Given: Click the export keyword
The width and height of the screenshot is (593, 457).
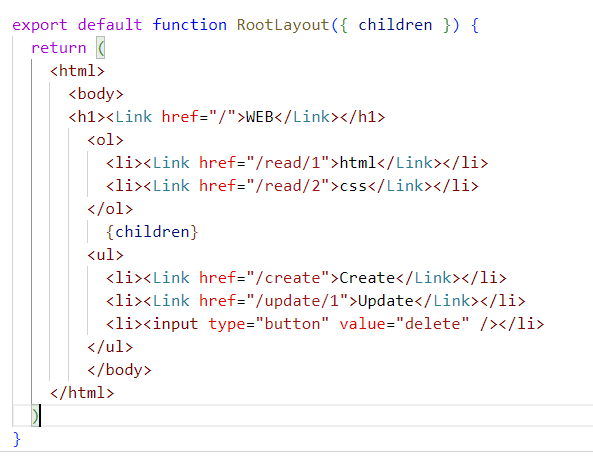Looking at the screenshot, I should pyautogui.click(x=40, y=25).
